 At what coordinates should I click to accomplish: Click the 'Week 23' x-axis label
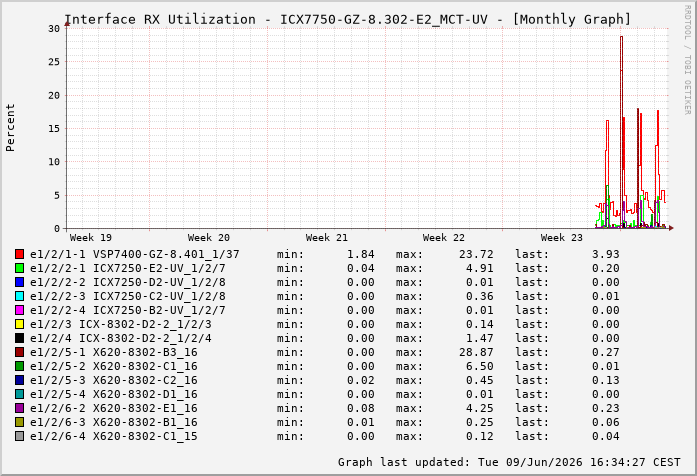561,238
